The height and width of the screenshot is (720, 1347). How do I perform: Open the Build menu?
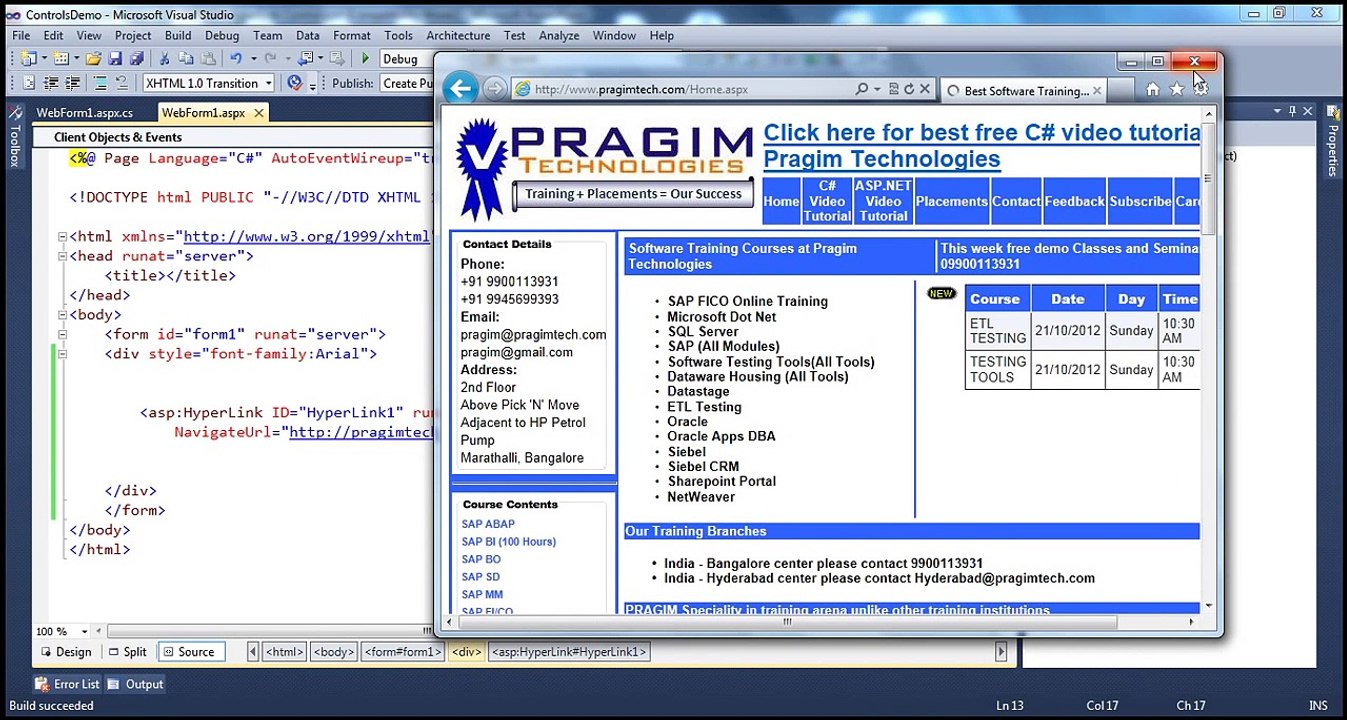pos(178,35)
